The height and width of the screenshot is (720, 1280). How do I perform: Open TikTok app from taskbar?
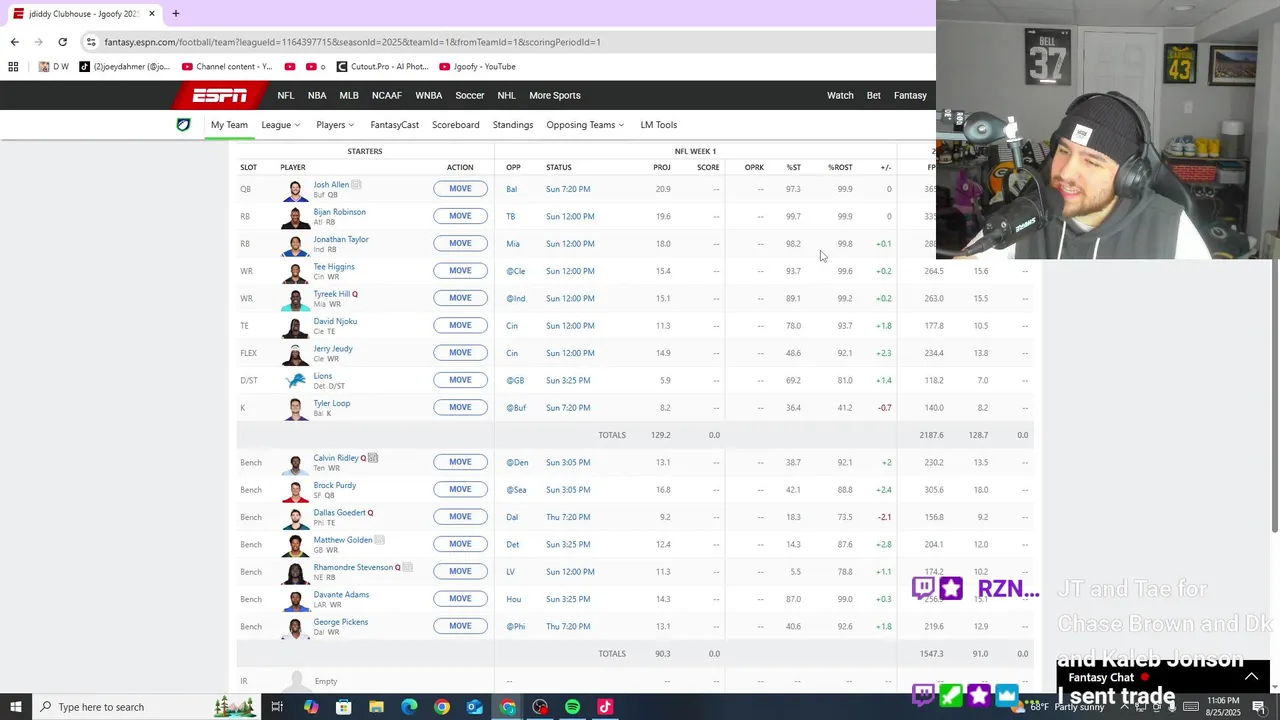605,707
